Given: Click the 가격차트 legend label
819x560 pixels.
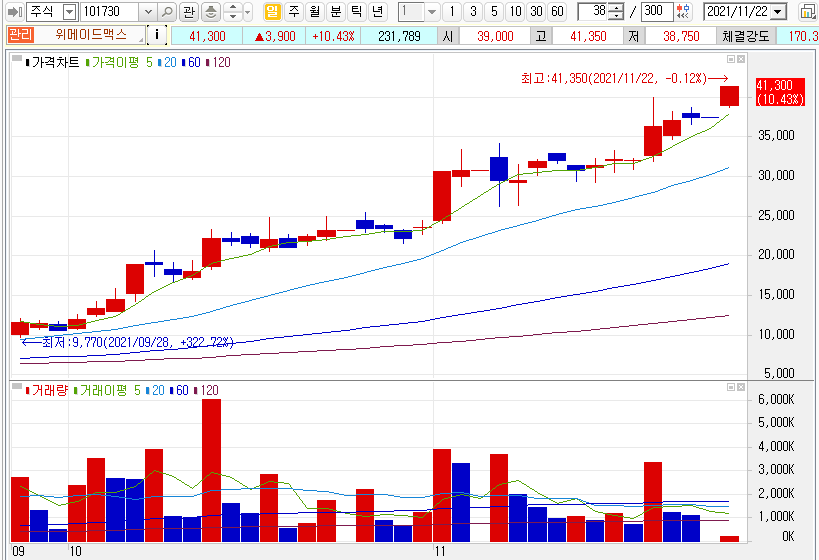Looking at the screenshot, I should [x=55, y=62].
